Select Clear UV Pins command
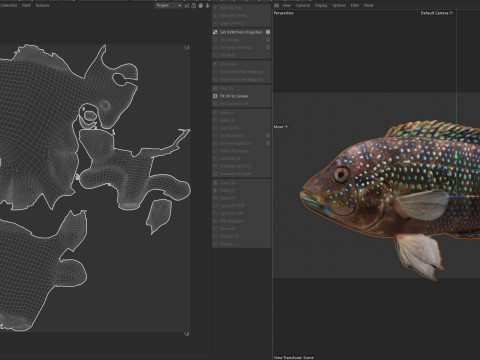Image resolution: width=480 pixels, height=360 pixels. pyautogui.click(x=242, y=23)
